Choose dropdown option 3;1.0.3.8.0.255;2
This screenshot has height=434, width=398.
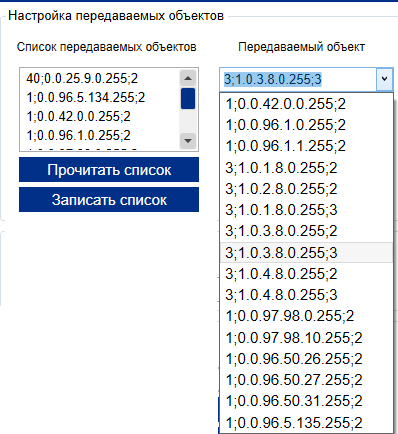click(306, 231)
